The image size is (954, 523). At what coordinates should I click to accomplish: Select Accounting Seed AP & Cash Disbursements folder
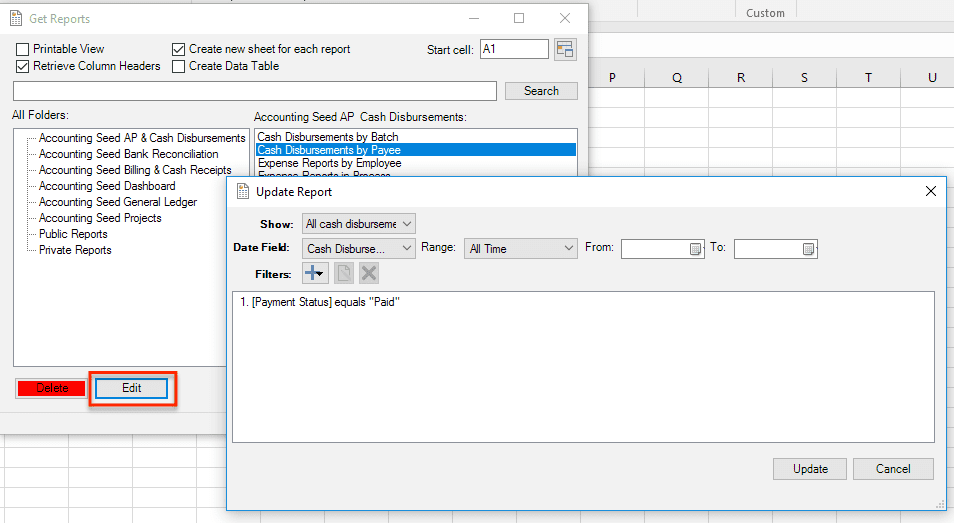142,138
